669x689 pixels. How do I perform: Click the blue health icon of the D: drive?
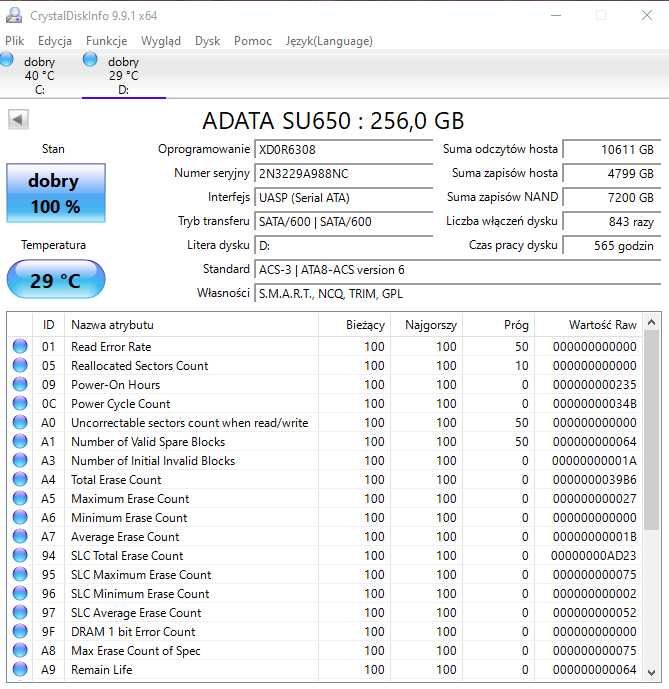click(x=90, y=59)
